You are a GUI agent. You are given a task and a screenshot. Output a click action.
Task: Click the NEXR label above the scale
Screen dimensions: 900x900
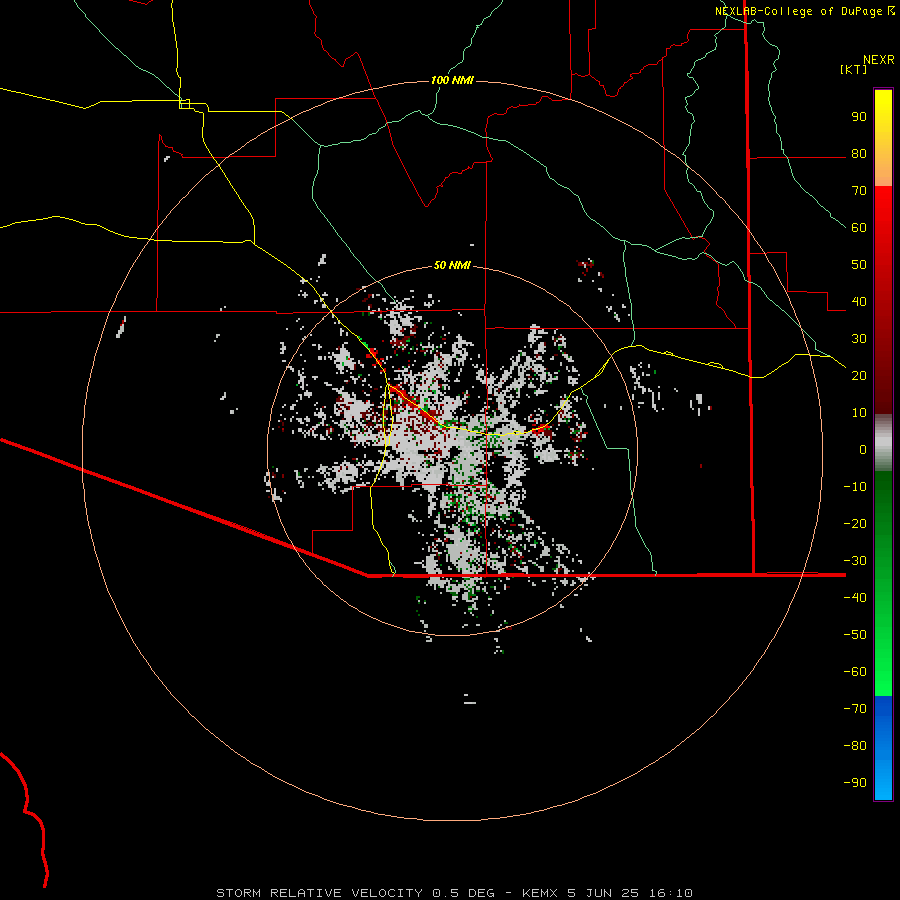879,60
